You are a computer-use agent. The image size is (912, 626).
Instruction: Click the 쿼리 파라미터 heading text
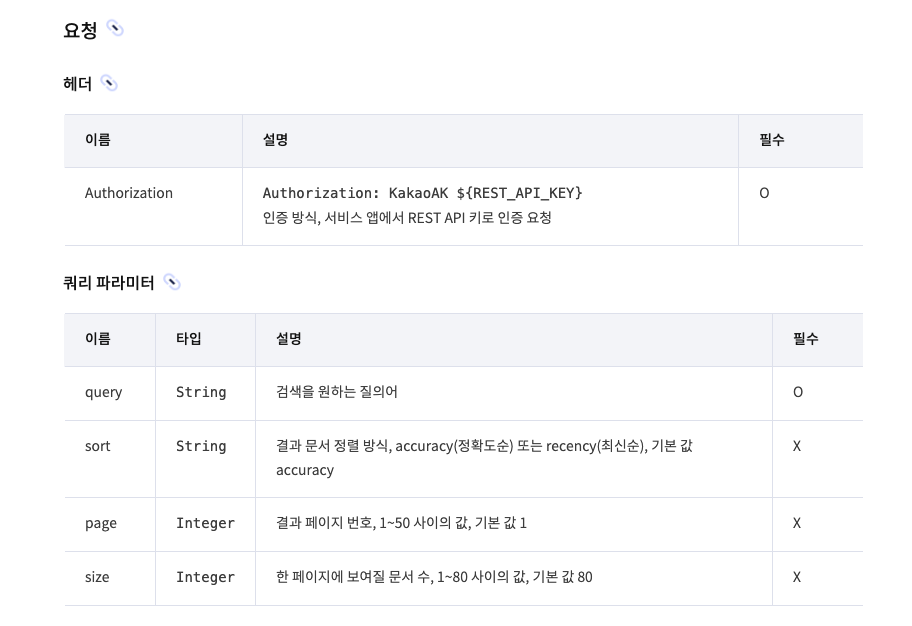coord(109,283)
